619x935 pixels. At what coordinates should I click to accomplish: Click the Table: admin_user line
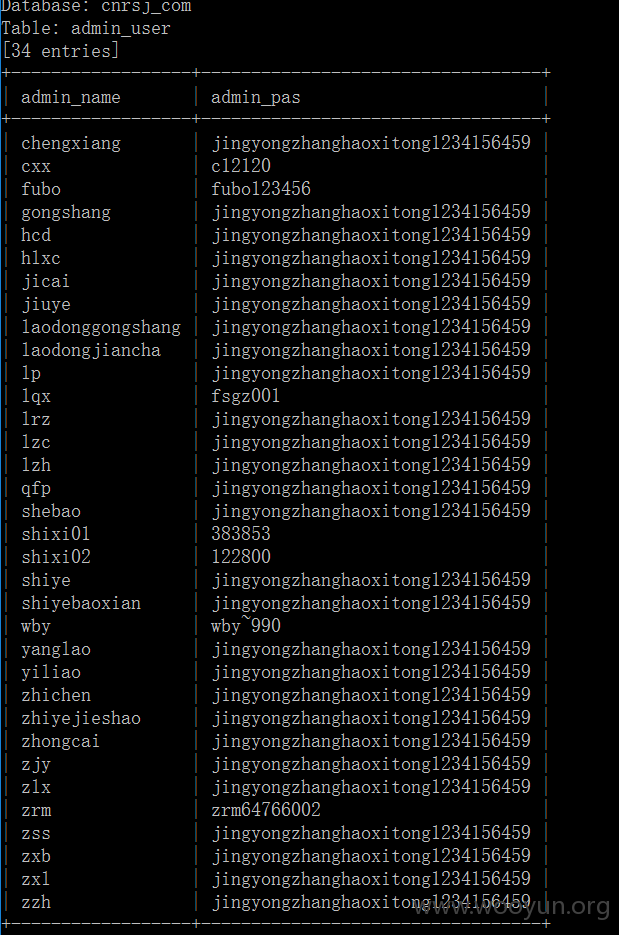click(86, 29)
